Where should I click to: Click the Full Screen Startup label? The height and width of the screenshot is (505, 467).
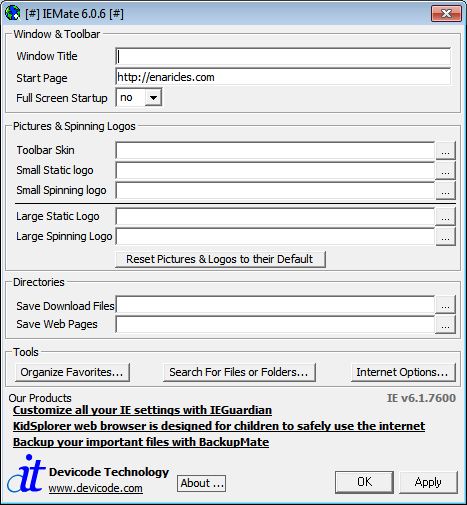click(62, 98)
